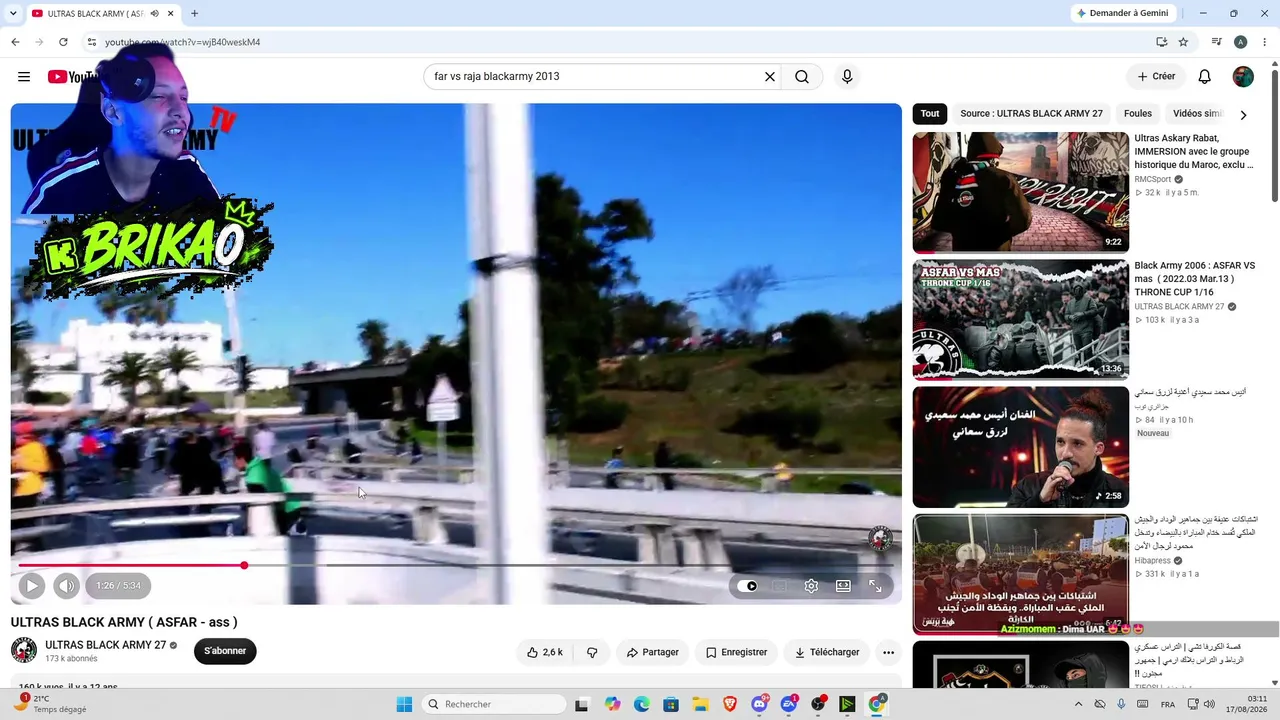Open the YouTube hamburger guide menu
Image resolution: width=1280 pixels, height=720 pixels.
(24, 77)
